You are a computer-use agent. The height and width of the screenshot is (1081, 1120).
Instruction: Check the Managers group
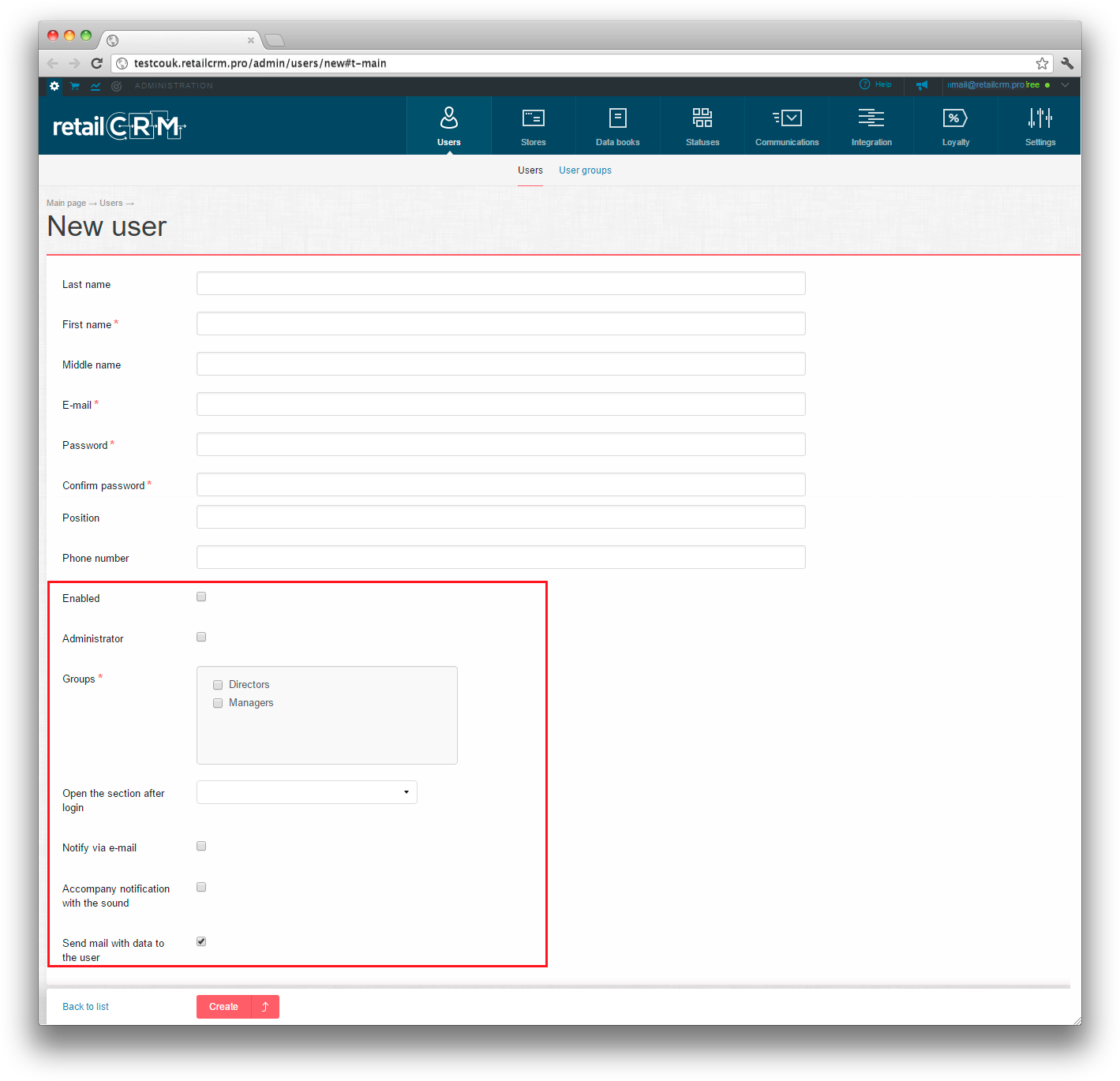218,703
